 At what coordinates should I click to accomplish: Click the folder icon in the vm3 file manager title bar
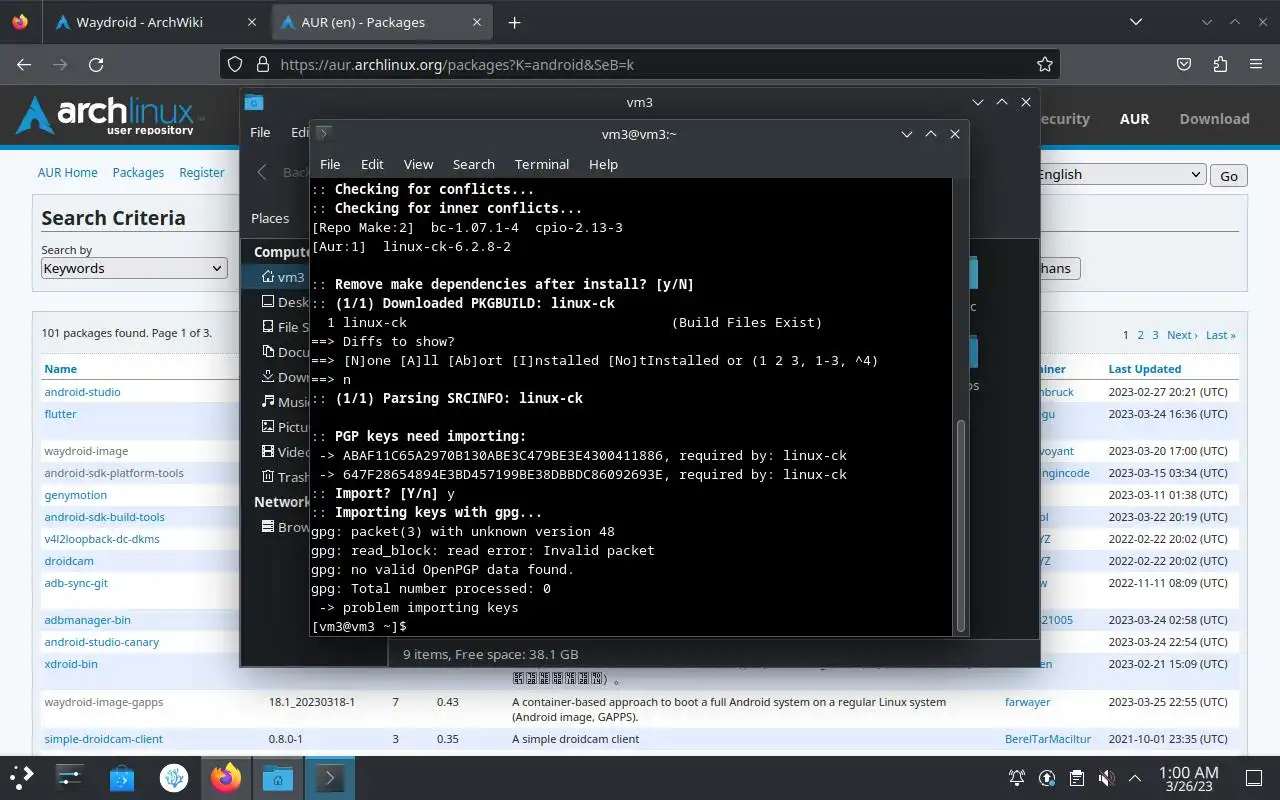click(x=254, y=102)
